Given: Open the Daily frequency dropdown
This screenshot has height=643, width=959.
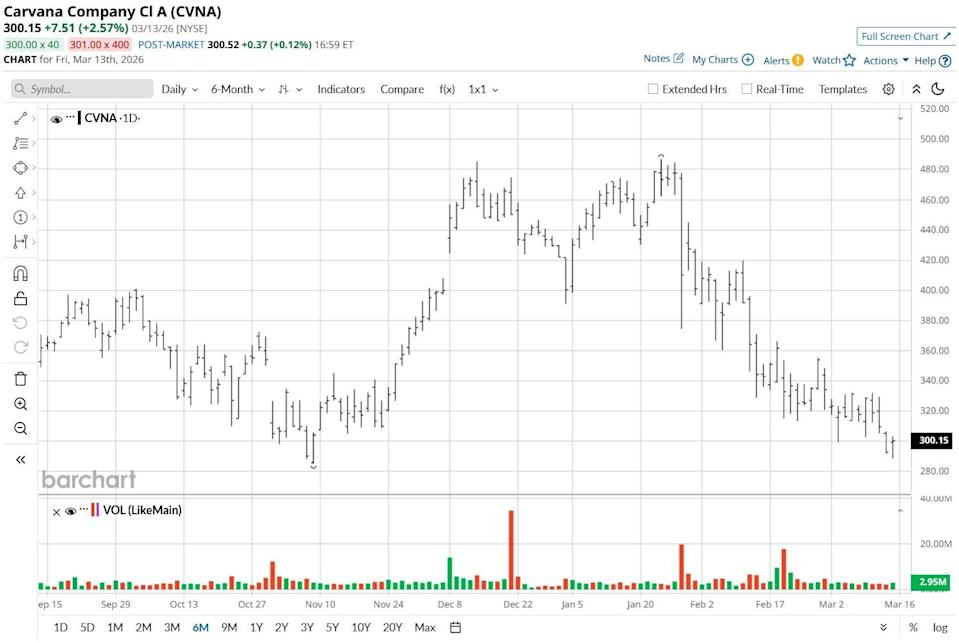Looking at the screenshot, I should click(x=180, y=89).
